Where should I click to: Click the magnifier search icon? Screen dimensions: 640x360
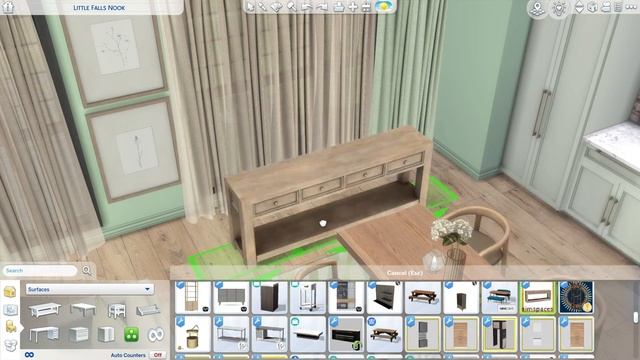point(87,270)
